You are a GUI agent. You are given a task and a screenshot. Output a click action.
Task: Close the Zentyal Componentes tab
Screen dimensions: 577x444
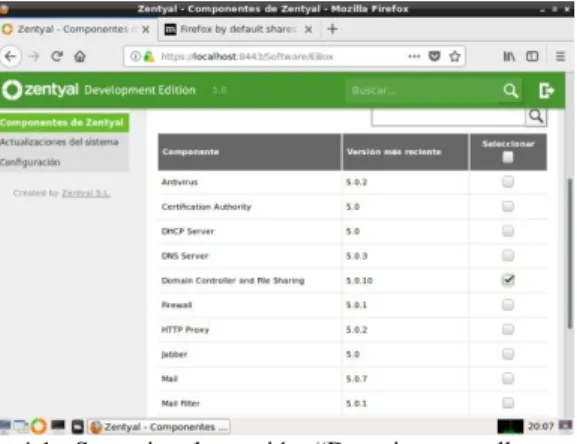(x=146, y=29)
